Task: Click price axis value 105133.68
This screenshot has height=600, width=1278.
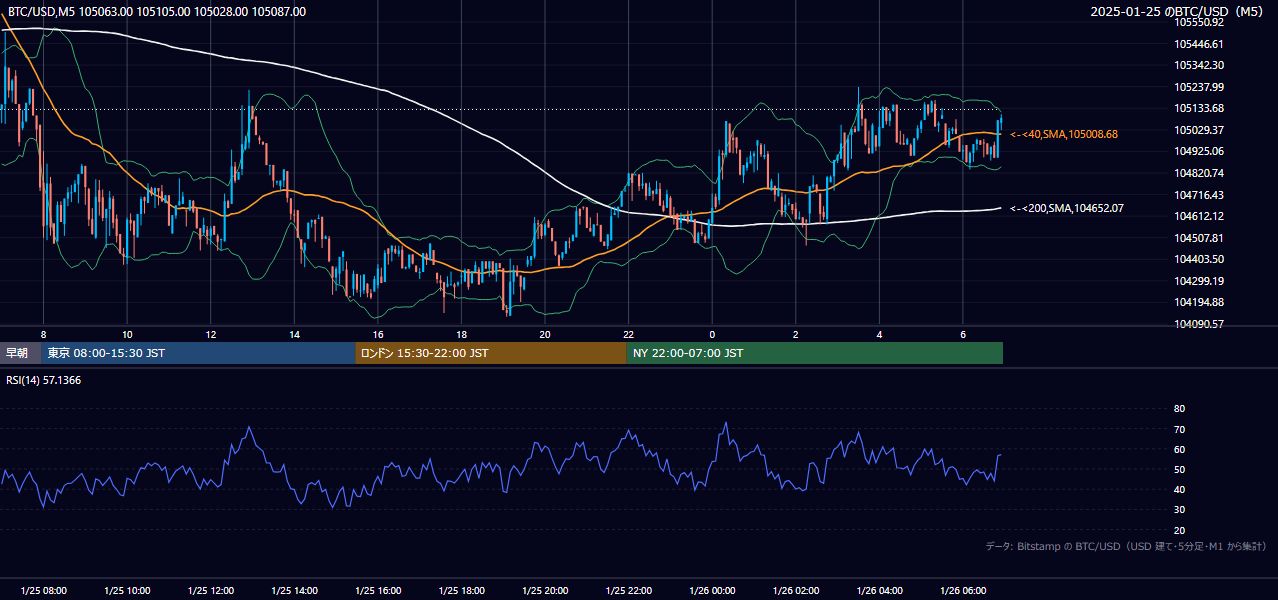Action: (x=1199, y=108)
